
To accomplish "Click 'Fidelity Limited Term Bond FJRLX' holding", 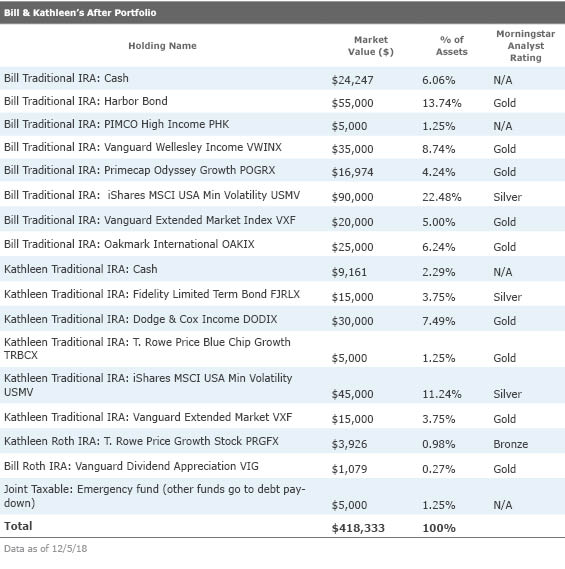I will click(216, 294).
